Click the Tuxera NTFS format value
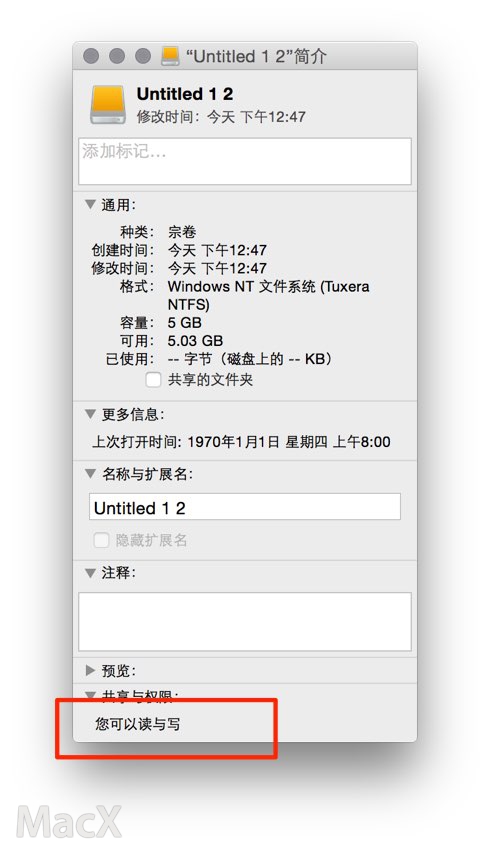The height and width of the screenshot is (846, 490). 268,295
